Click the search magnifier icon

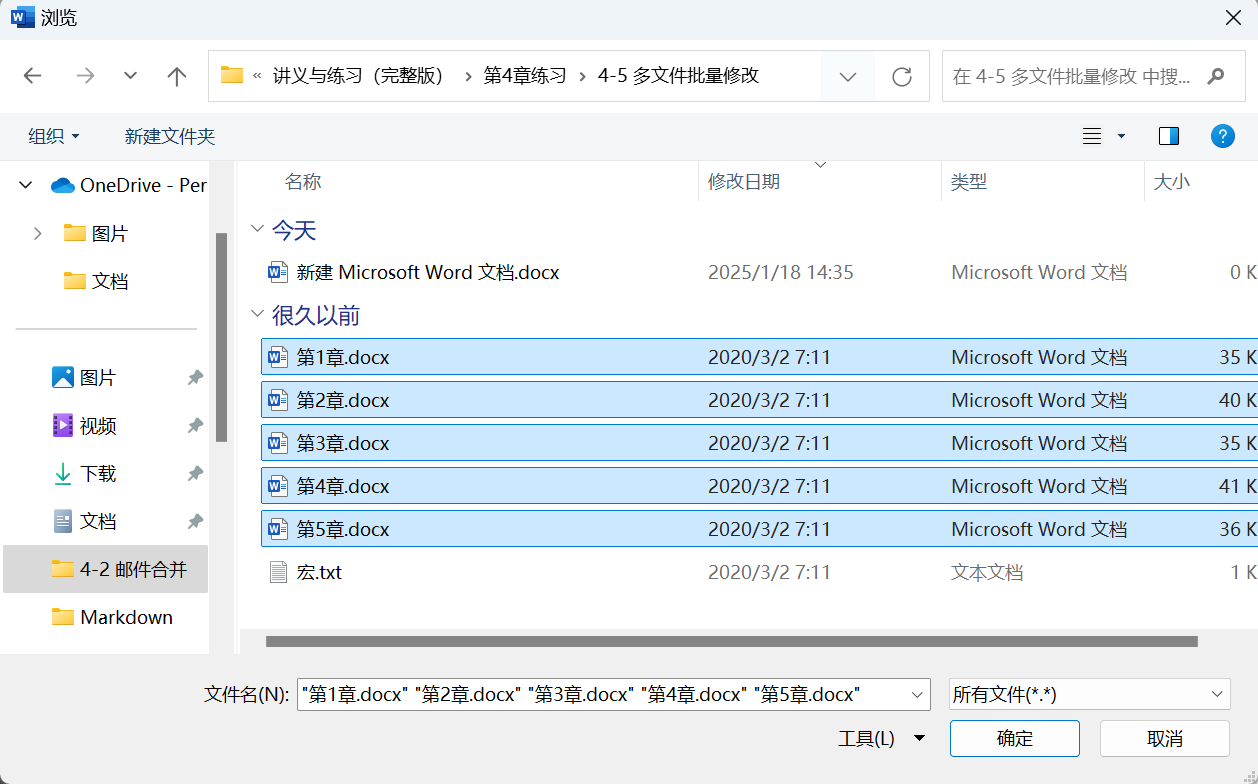[1216, 76]
